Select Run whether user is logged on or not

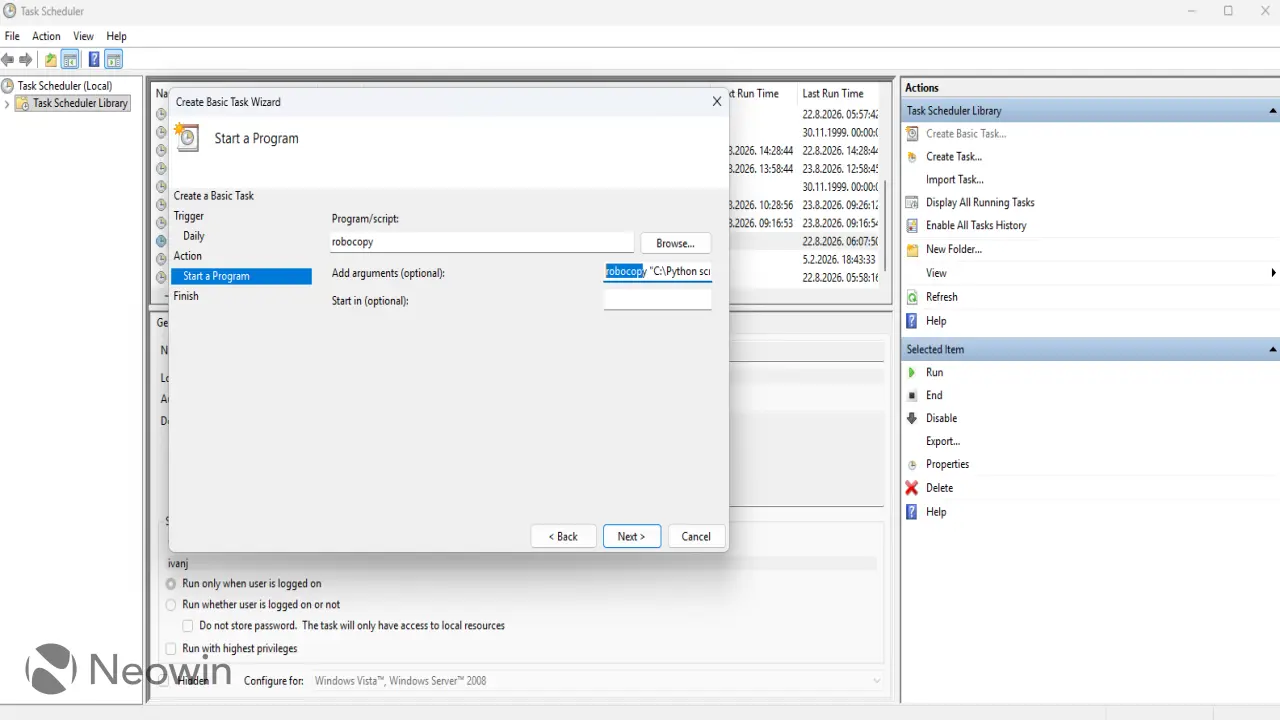click(x=171, y=605)
